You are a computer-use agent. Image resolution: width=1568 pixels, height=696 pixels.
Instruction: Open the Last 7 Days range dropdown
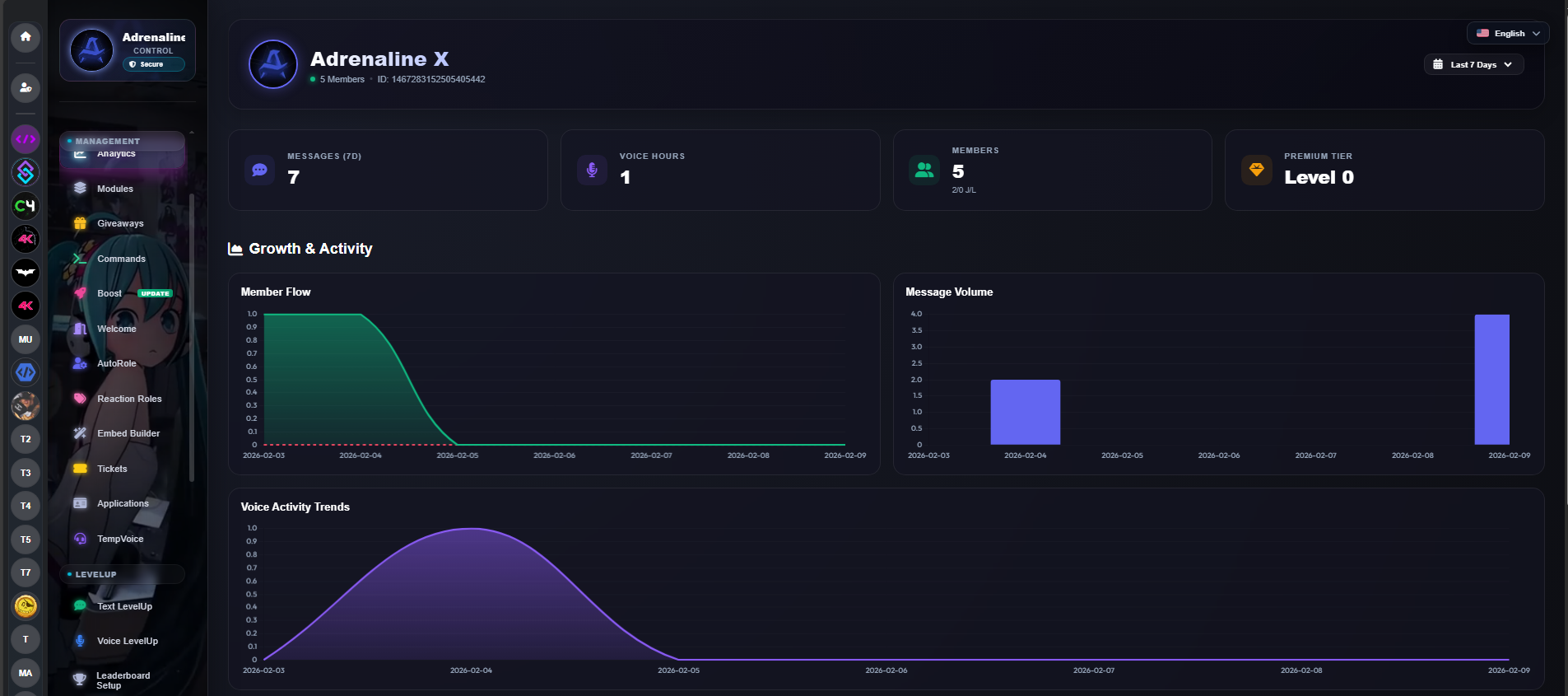[1473, 64]
